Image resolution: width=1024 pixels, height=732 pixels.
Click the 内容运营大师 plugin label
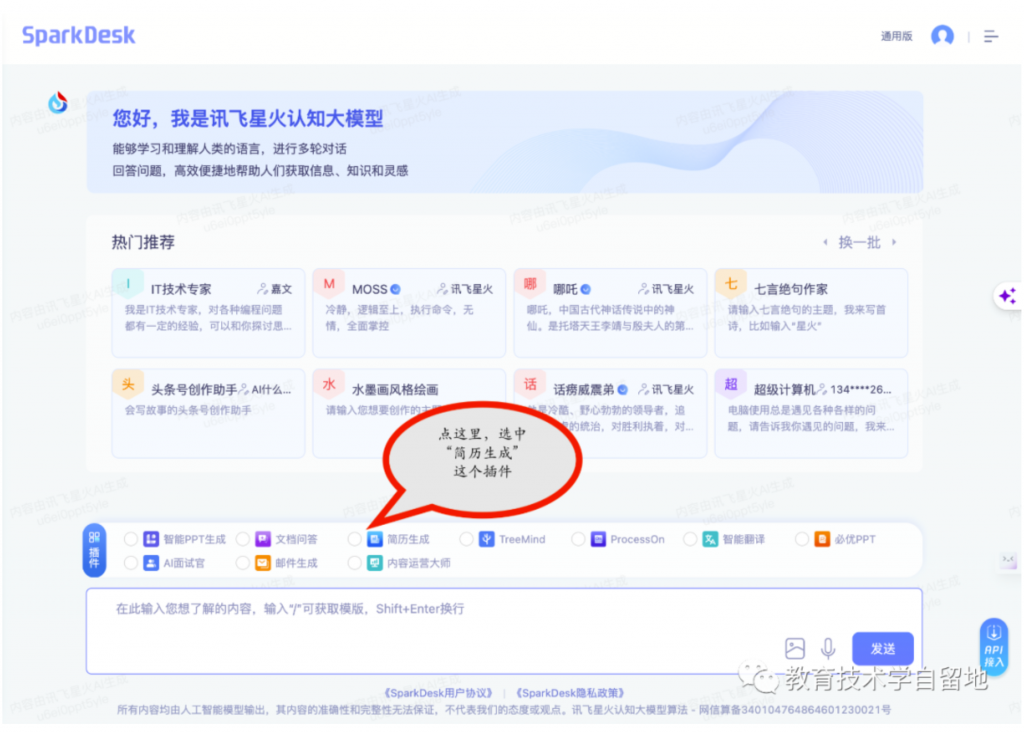(x=419, y=563)
